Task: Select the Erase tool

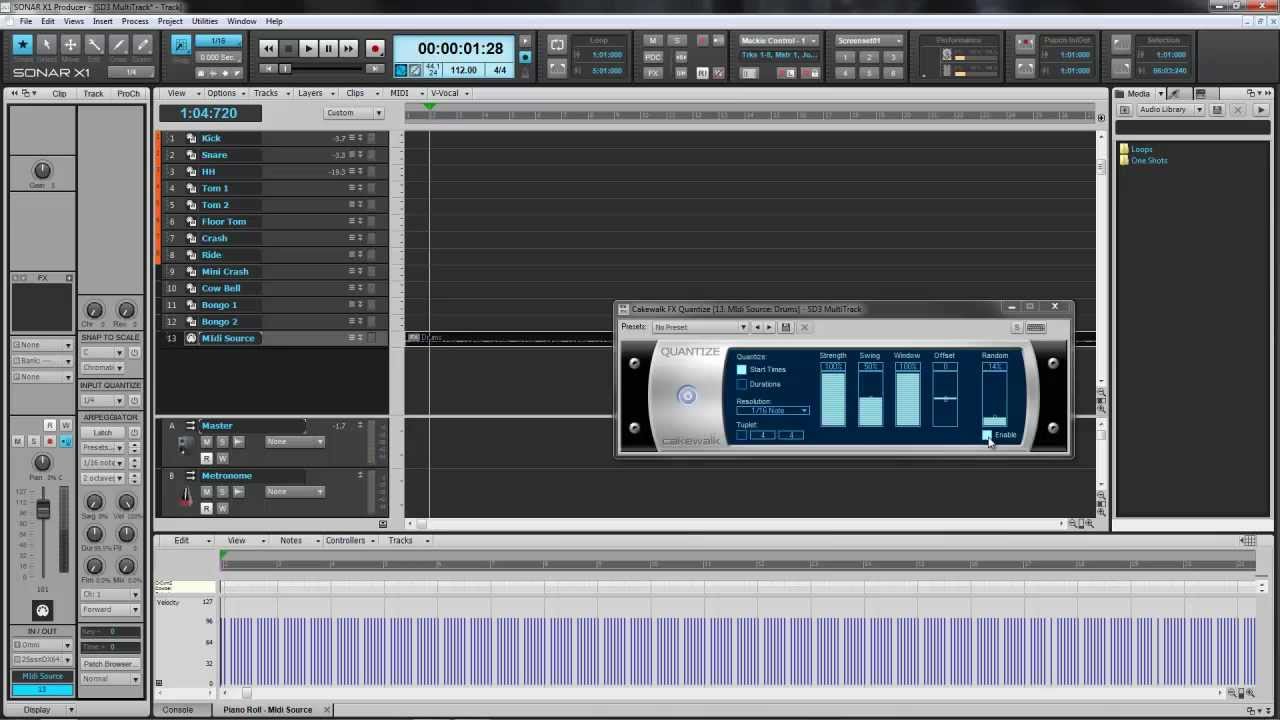Action: coord(142,44)
